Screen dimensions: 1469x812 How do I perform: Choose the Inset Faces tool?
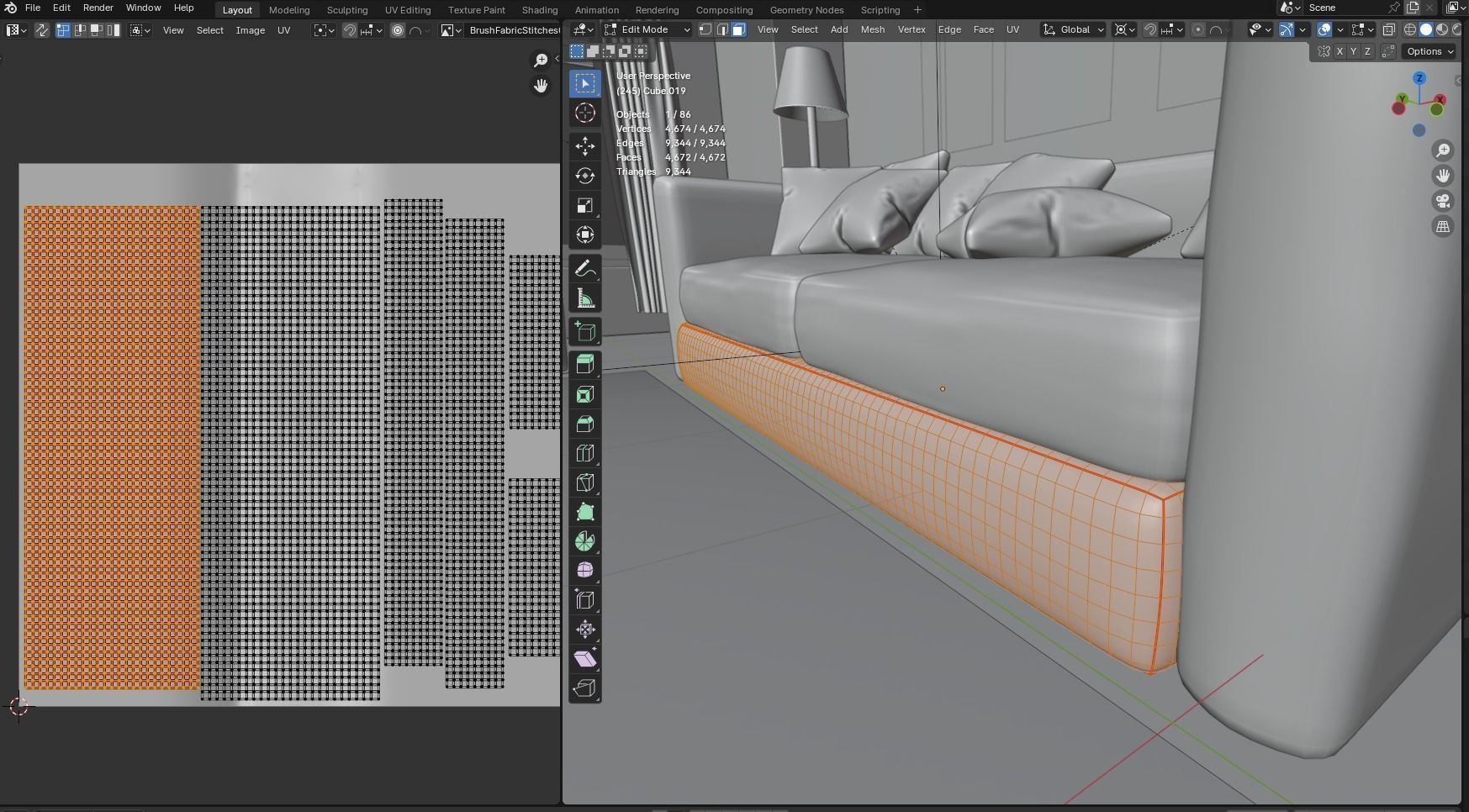tap(585, 394)
